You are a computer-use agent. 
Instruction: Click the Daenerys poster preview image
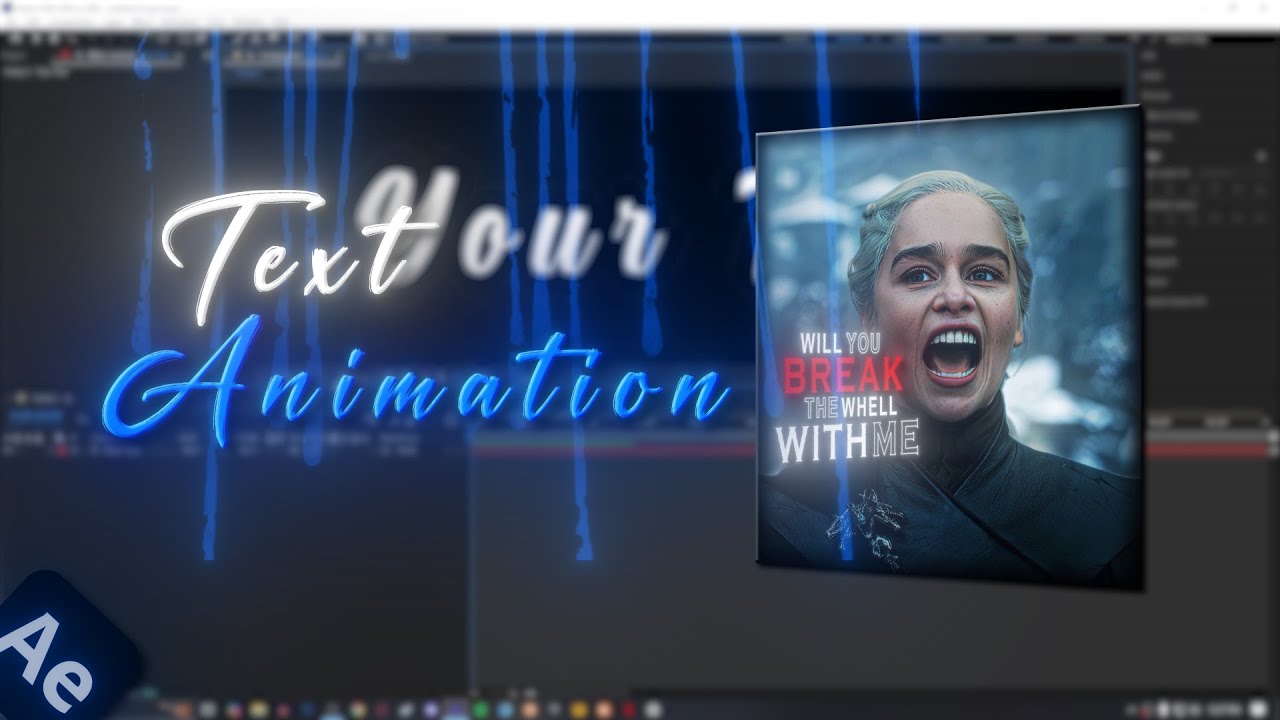[x=949, y=347]
